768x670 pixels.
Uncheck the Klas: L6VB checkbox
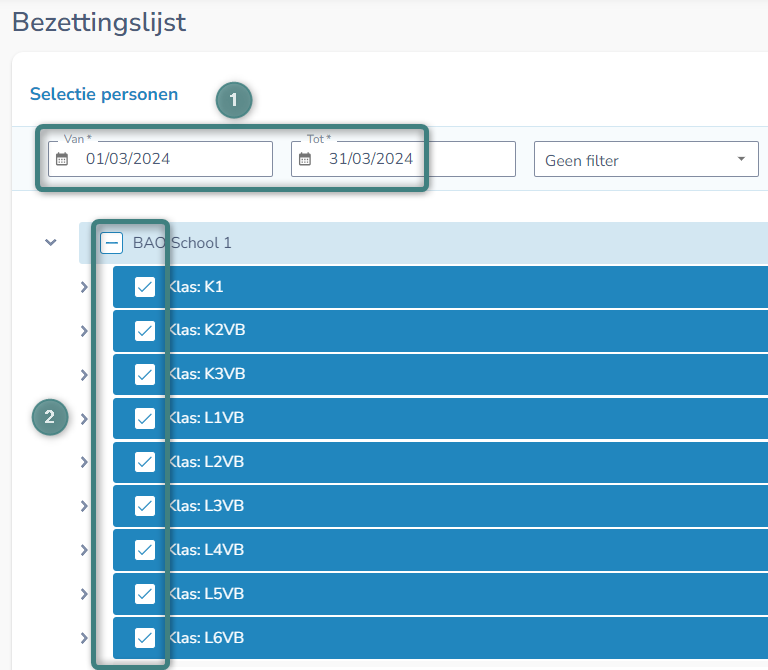pos(145,638)
